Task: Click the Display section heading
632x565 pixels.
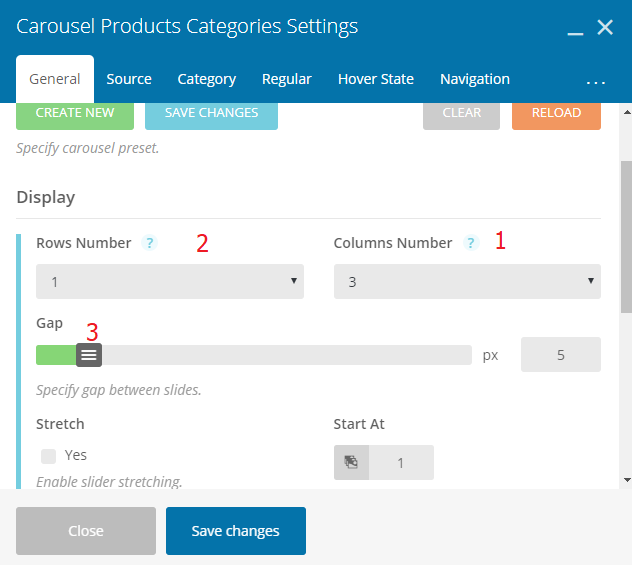Action: [x=46, y=197]
